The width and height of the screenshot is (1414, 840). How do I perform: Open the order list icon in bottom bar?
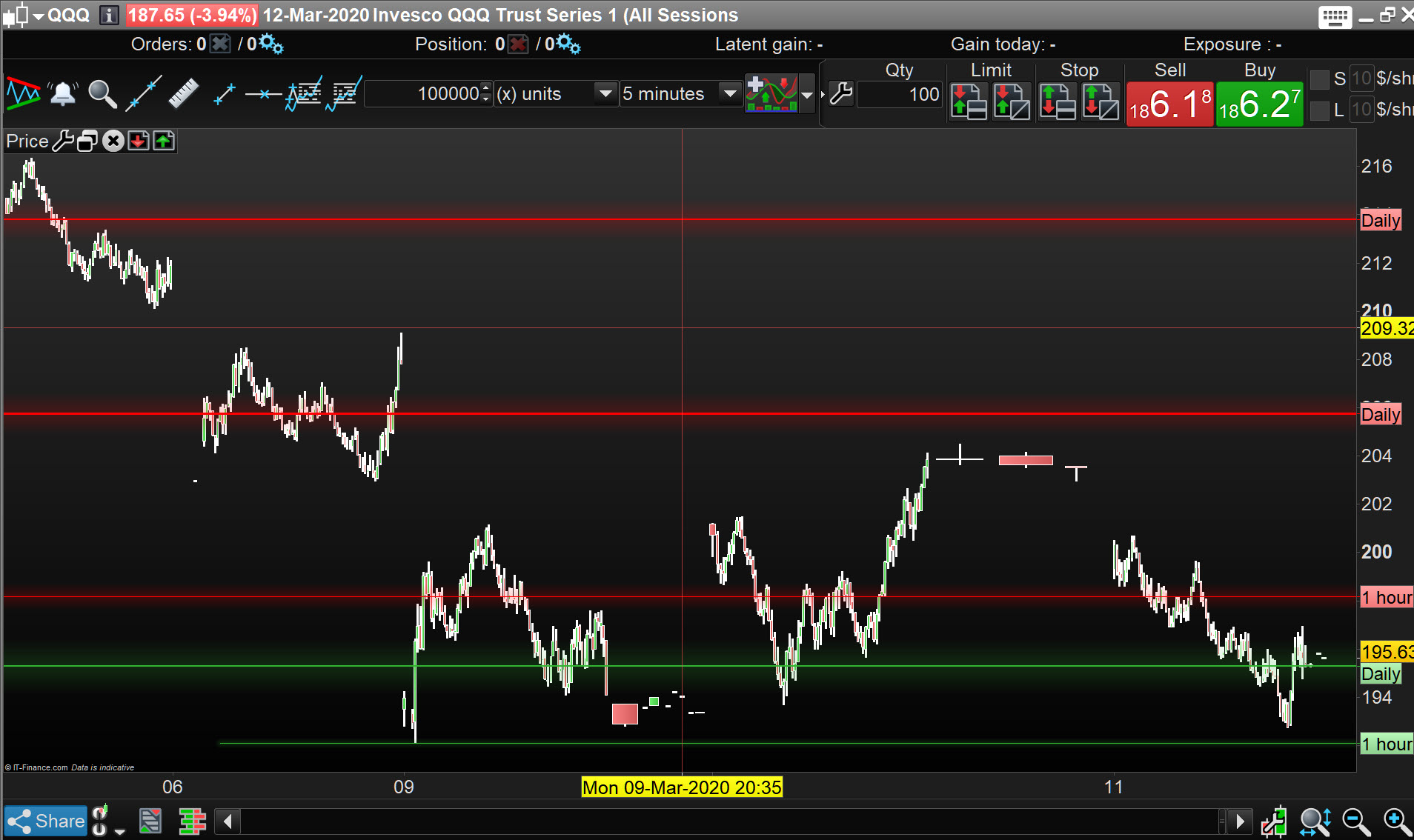coord(150,821)
